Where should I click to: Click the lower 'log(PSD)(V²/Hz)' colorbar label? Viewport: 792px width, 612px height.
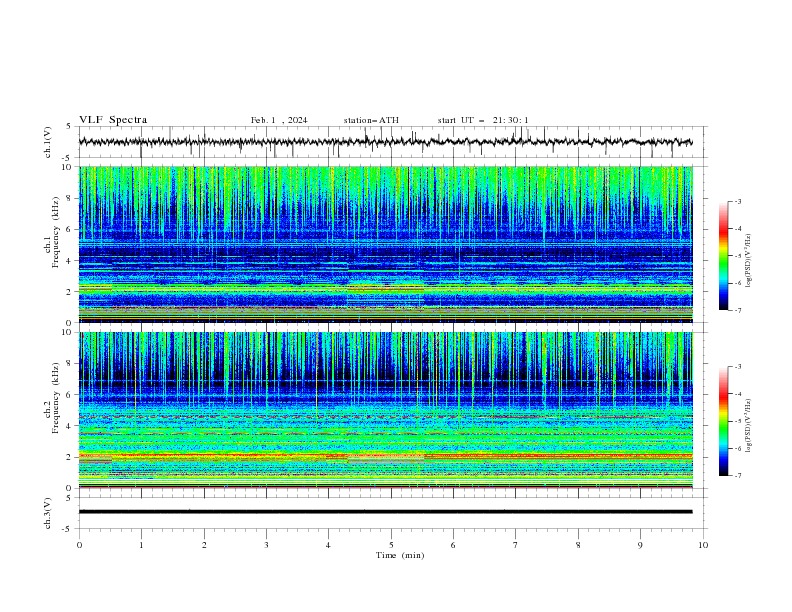(749, 426)
